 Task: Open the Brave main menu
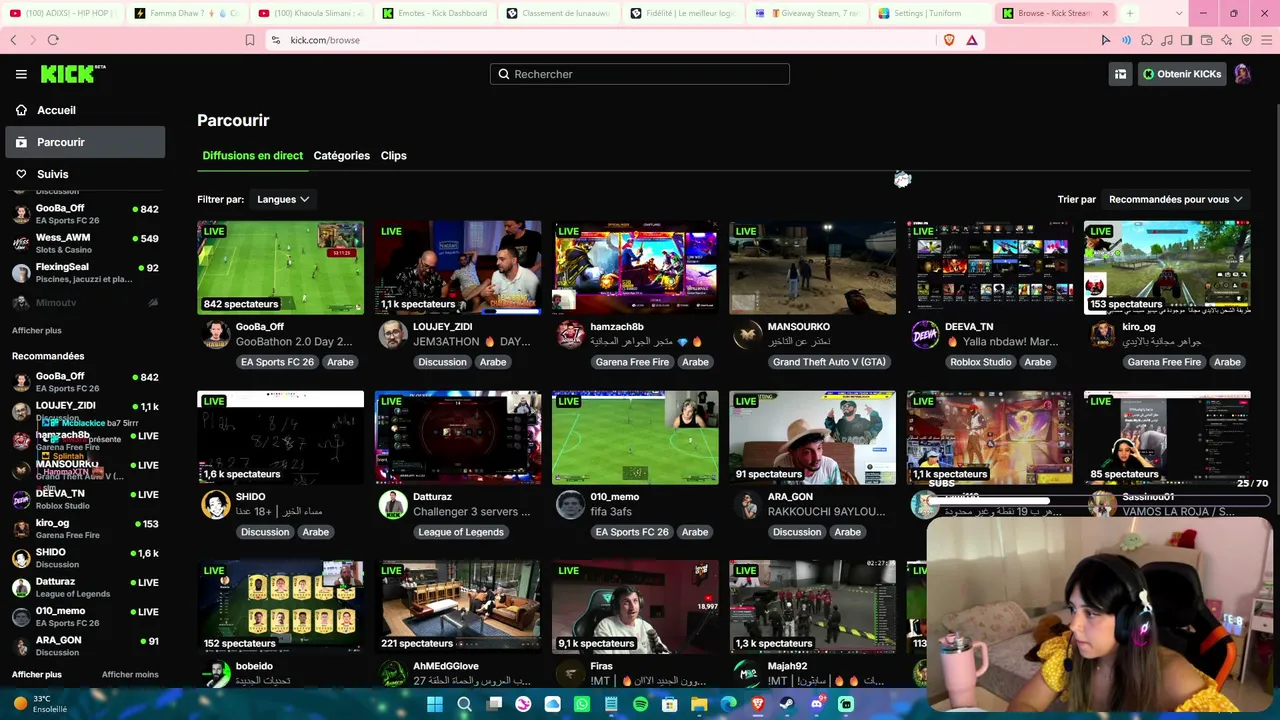1266,40
